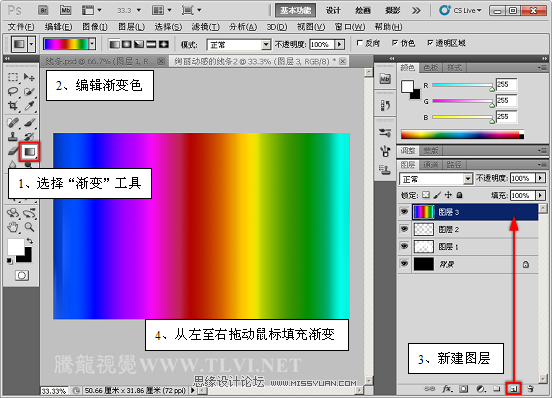Hide the Background layer eye icon

tap(404, 264)
